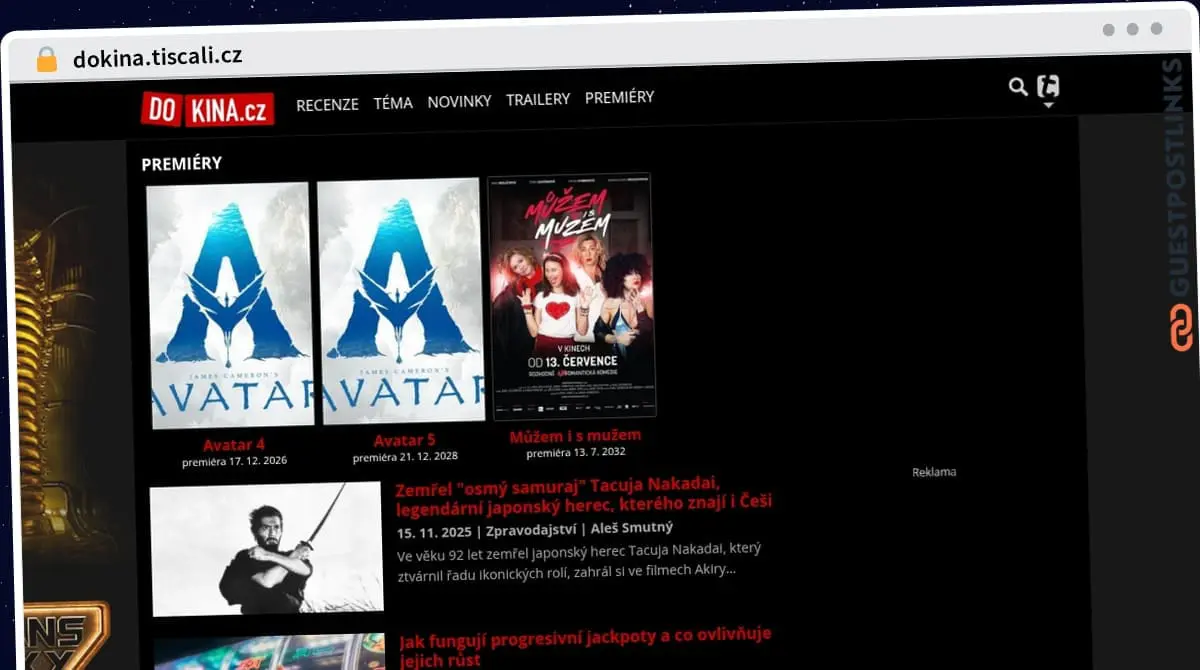
Task: Click the Reklama label
Action: point(934,472)
